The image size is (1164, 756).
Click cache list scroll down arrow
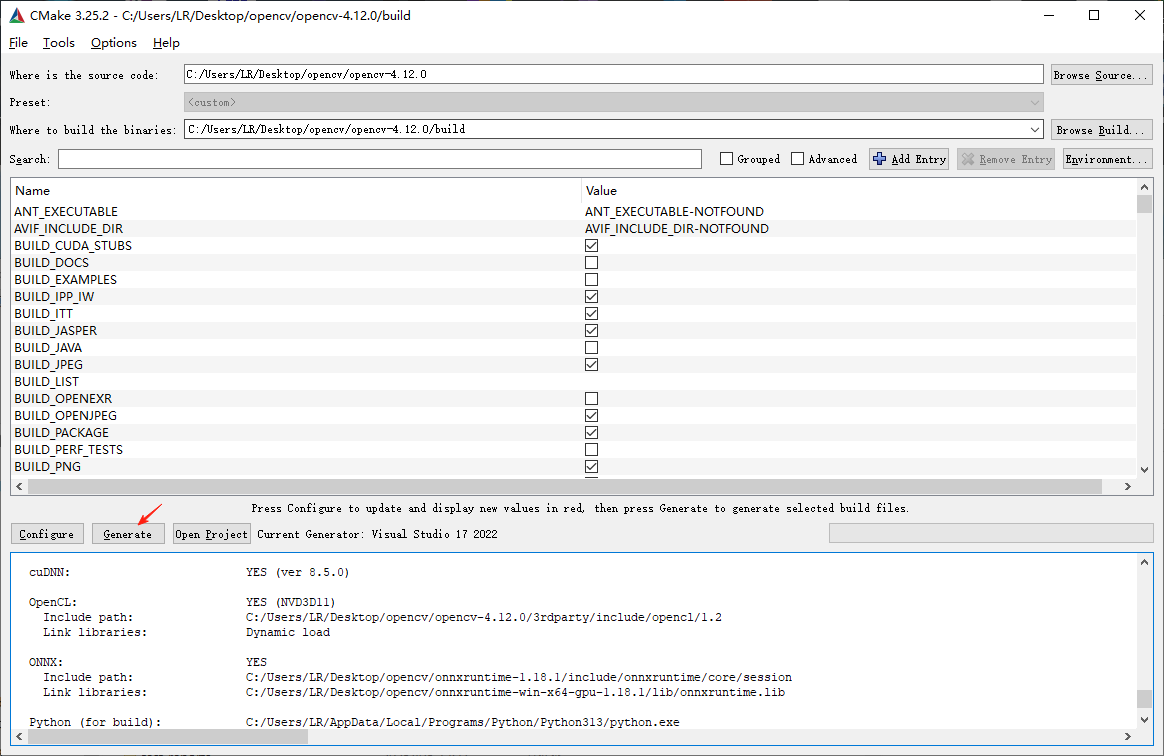pyautogui.click(x=1144, y=469)
